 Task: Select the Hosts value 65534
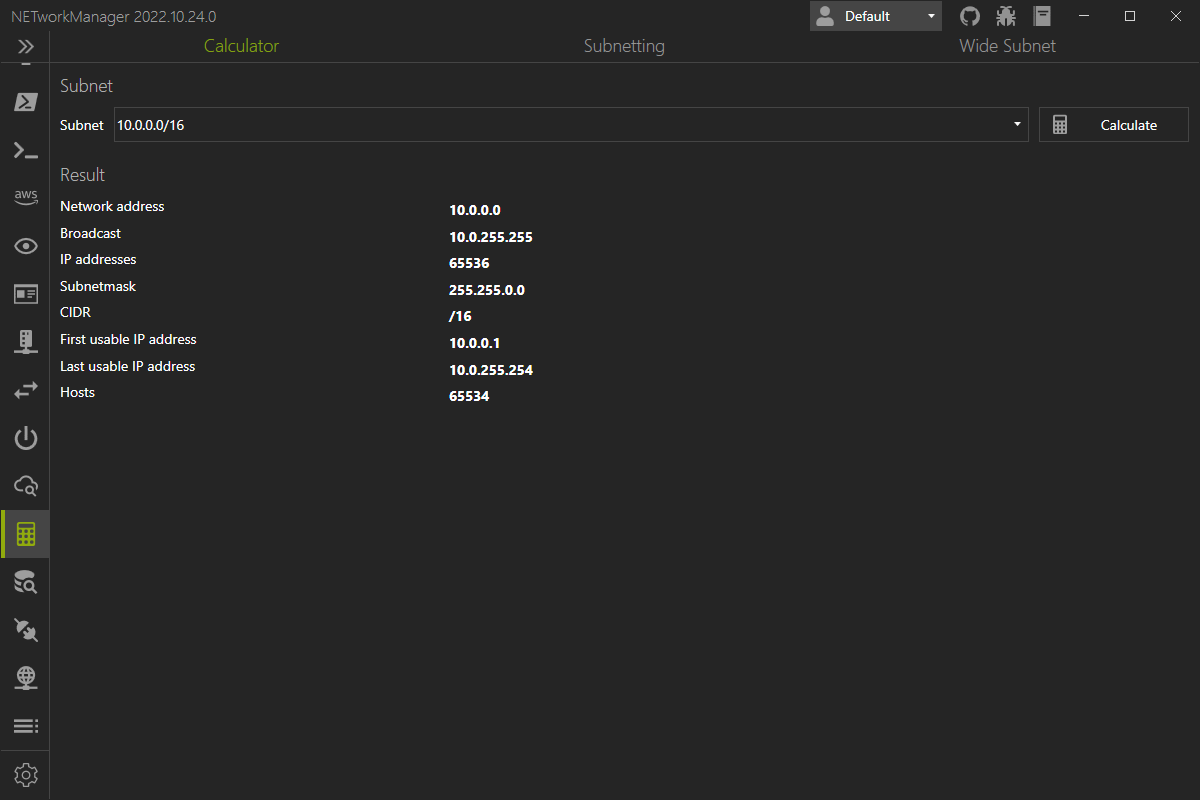(x=469, y=396)
